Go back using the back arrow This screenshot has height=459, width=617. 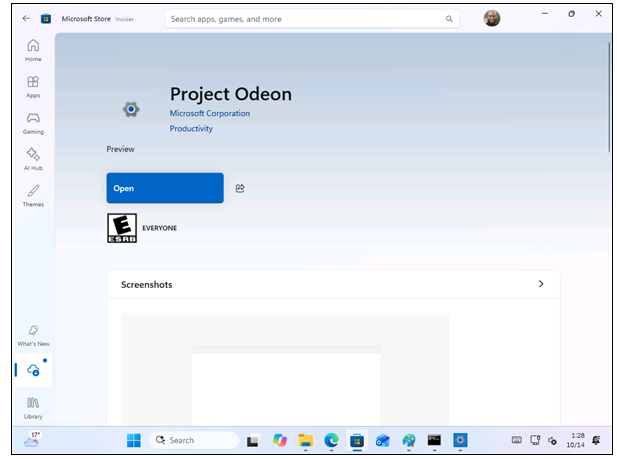26,19
